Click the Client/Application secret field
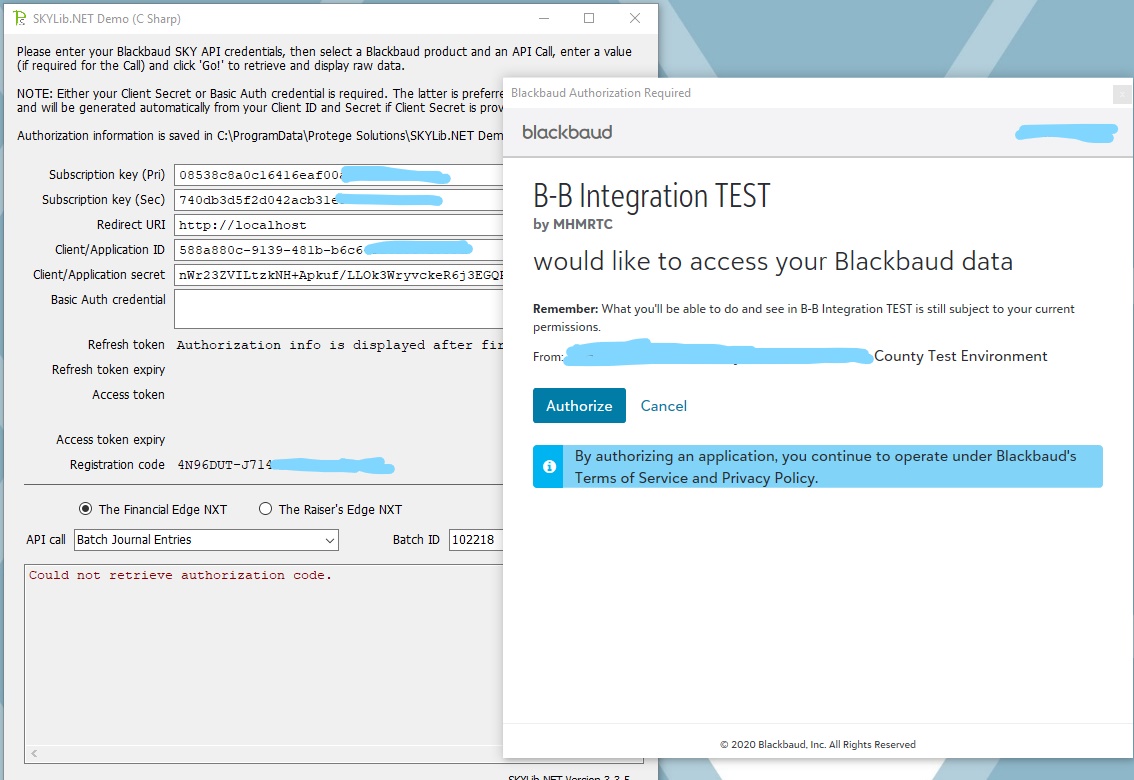Screen dimensions: 1134x780 (338, 275)
